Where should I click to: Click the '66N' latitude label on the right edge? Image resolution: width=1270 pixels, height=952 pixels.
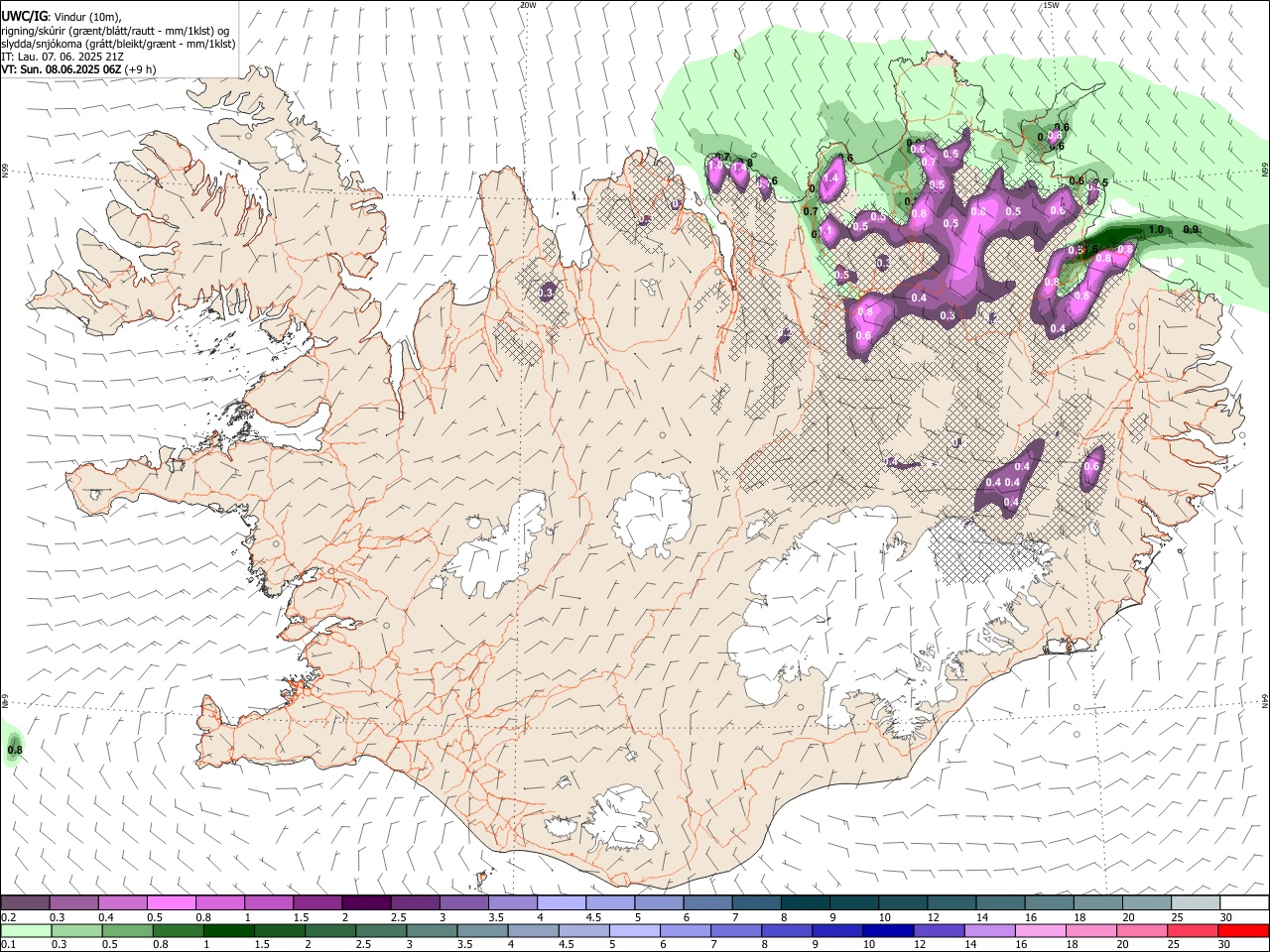click(1265, 171)
